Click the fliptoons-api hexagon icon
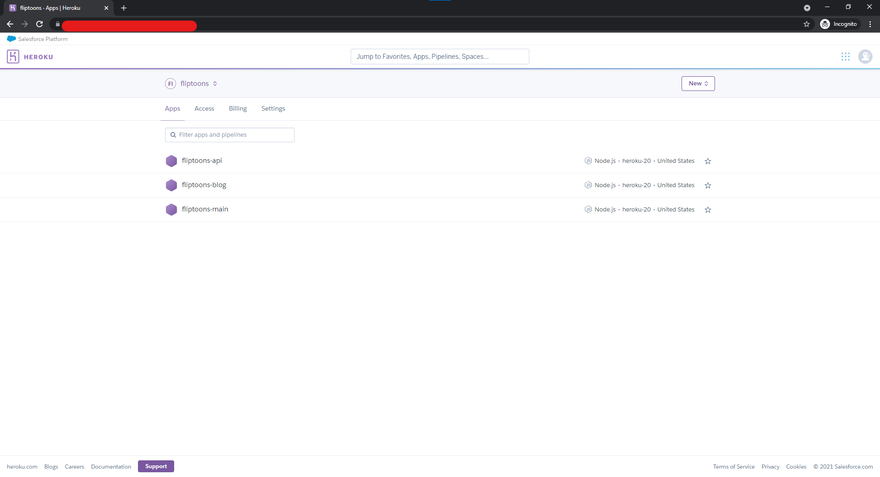The image size is (880, 477). [171, 161]
